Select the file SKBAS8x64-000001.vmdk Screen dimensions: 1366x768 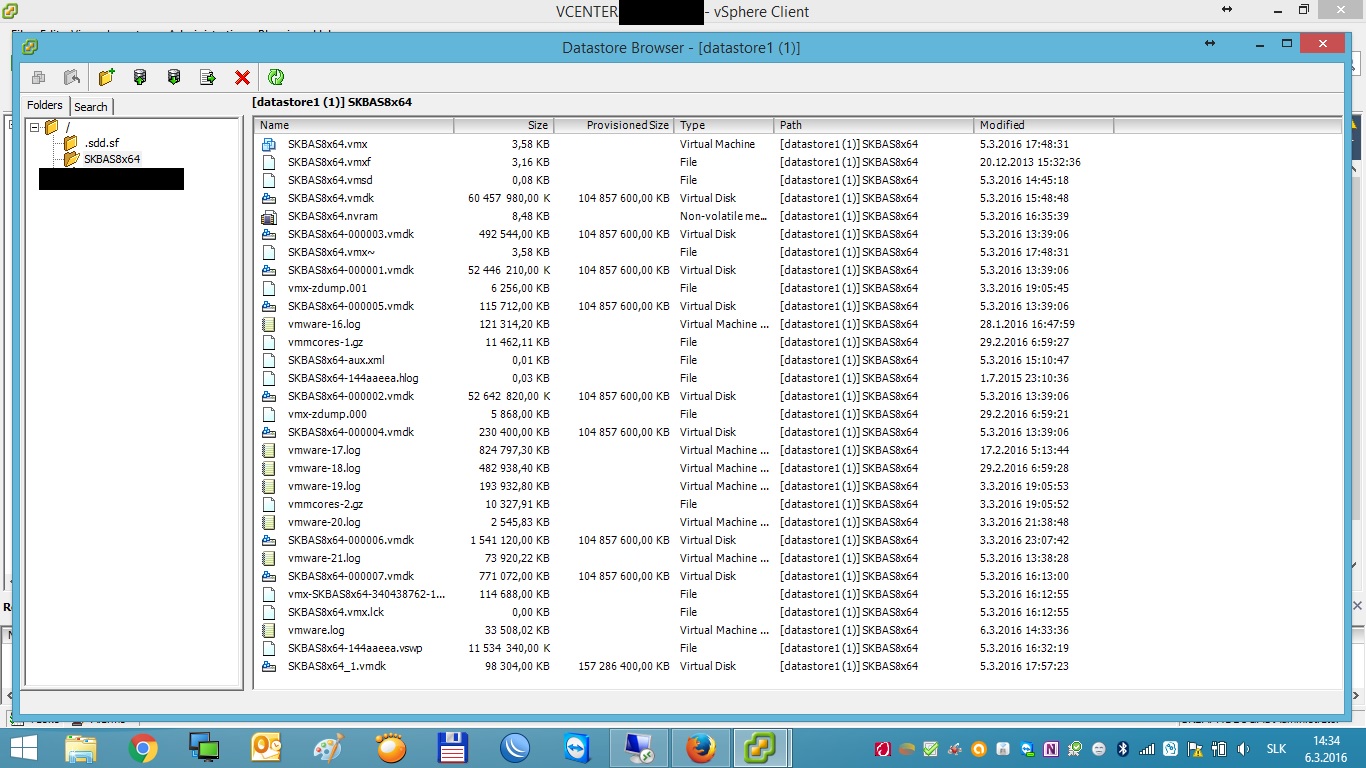pyautogui.click(x=351, y=270)
